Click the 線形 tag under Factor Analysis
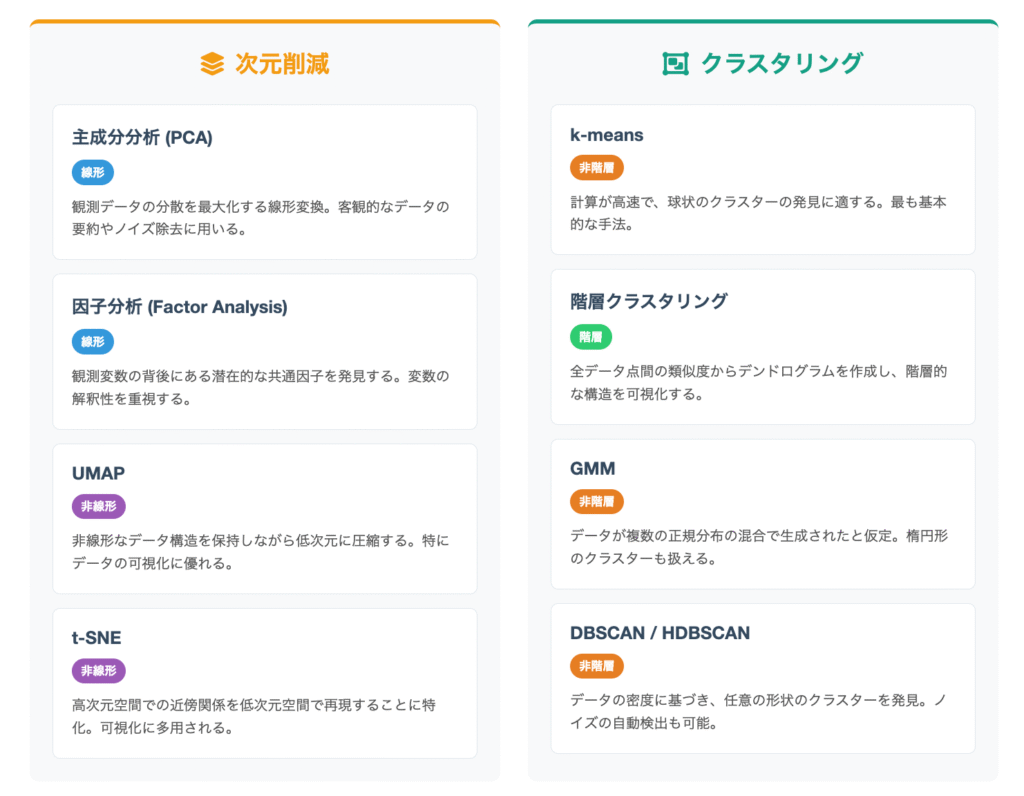The height and width of the screenshot is (796, 1024). (x=93, y=342)
